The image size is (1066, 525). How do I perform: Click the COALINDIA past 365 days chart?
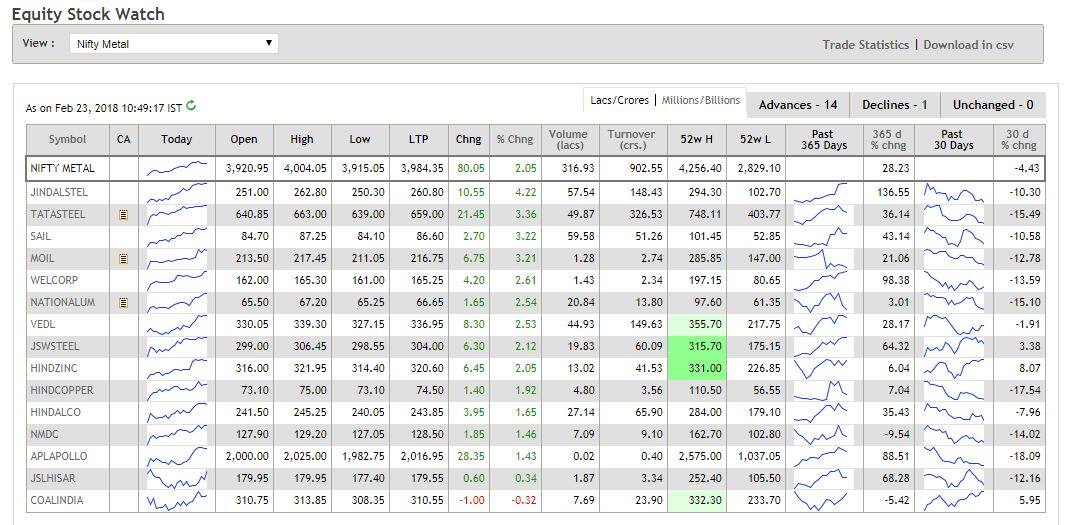click(x=820, y=500)
